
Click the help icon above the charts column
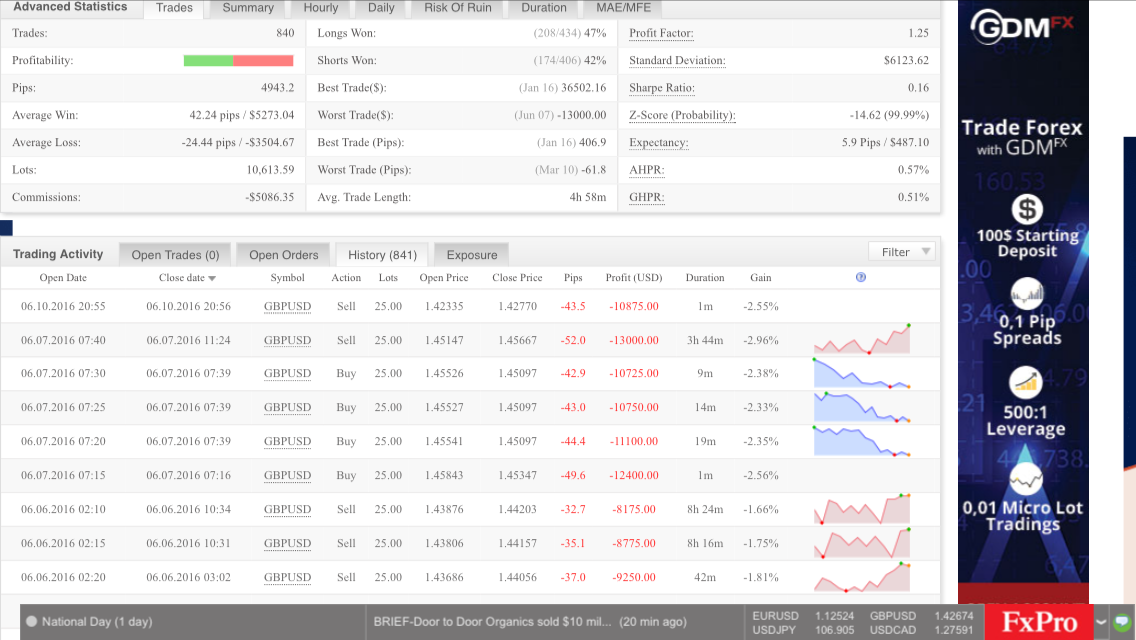click(x=861, y=277)
